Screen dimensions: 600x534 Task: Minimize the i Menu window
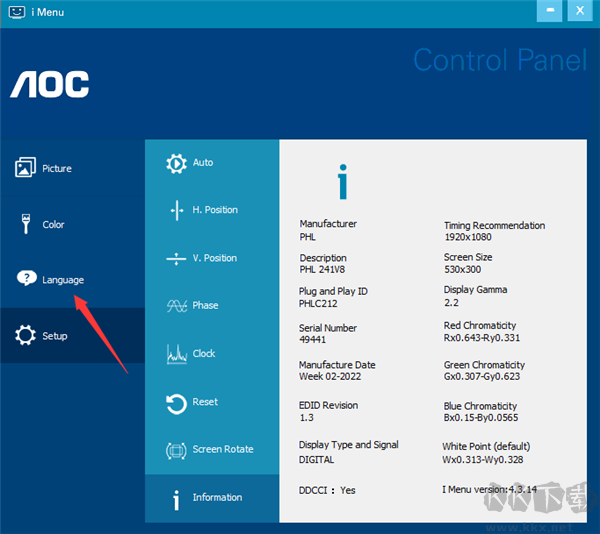tap(549, 11)
